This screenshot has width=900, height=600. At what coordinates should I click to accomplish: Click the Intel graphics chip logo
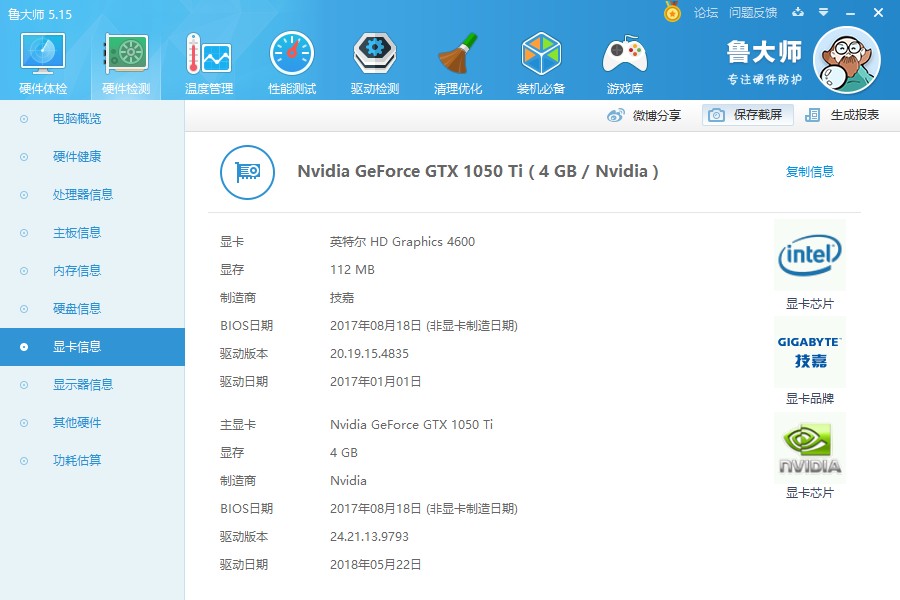[809, 254]
